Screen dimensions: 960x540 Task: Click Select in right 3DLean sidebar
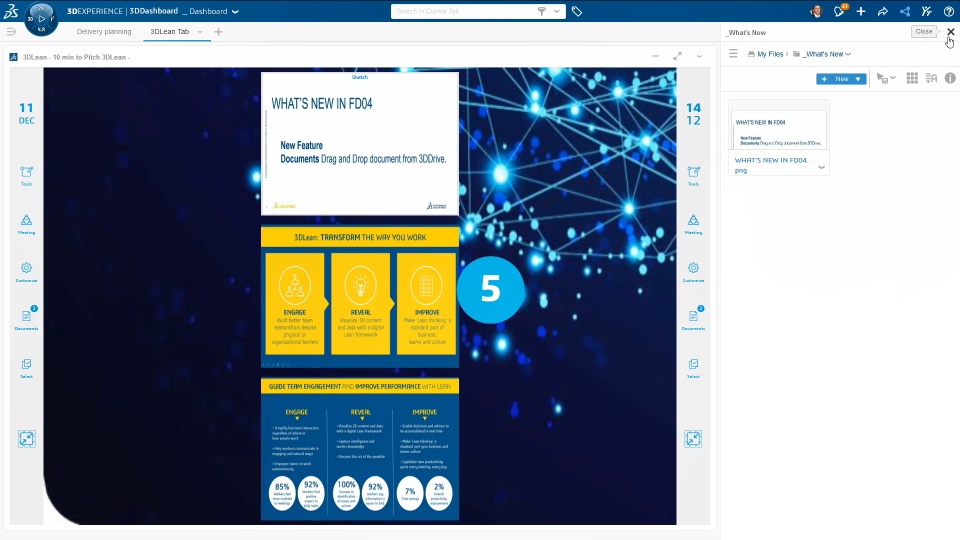pyautogui.click(x=693, y=368)
